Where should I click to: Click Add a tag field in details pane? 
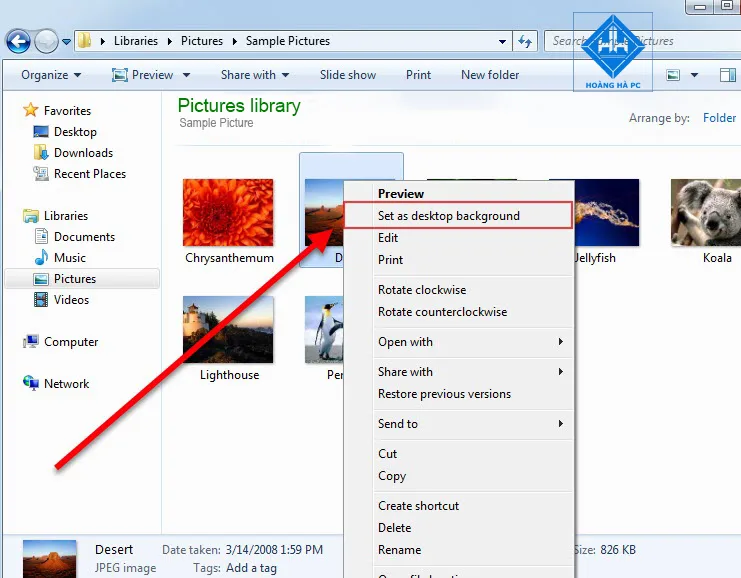[252, 568]
